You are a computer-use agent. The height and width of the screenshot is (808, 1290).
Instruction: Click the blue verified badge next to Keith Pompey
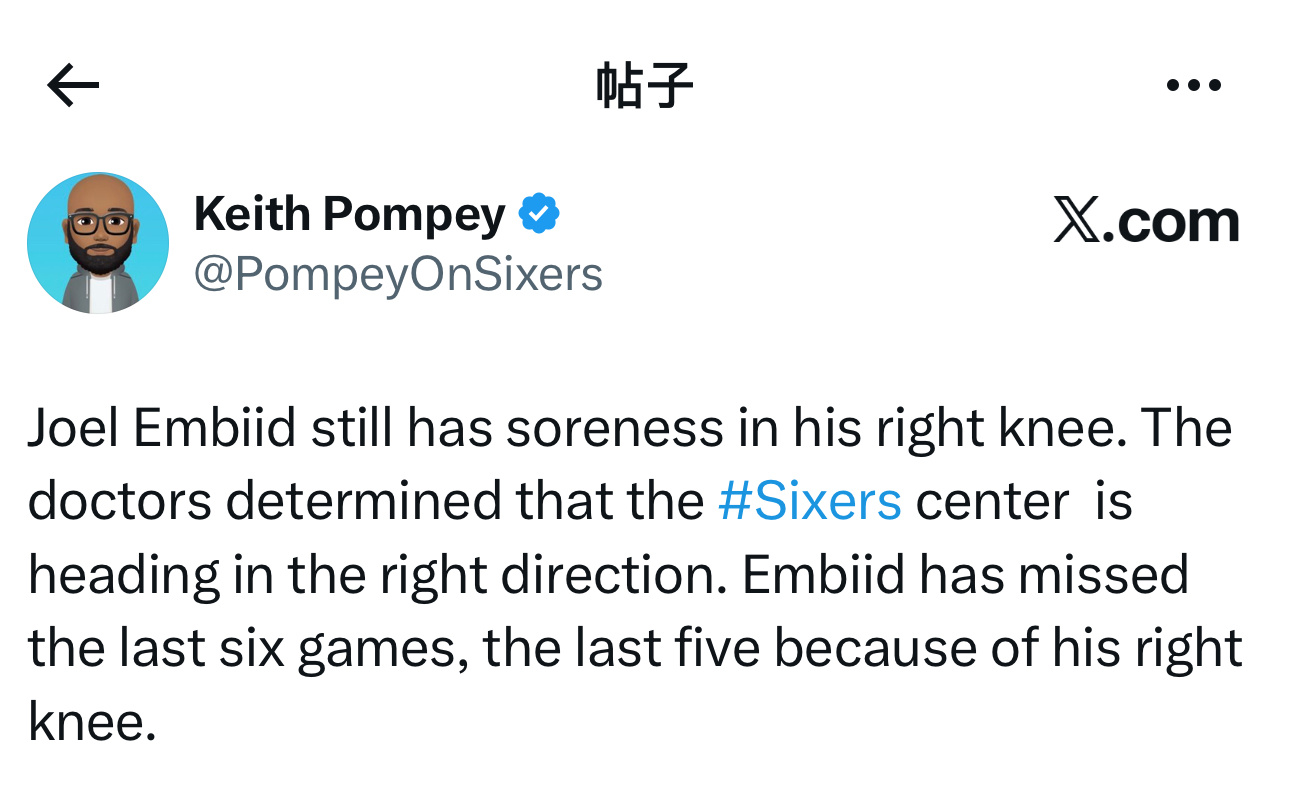pyautogui.click(x=539, y=211)
